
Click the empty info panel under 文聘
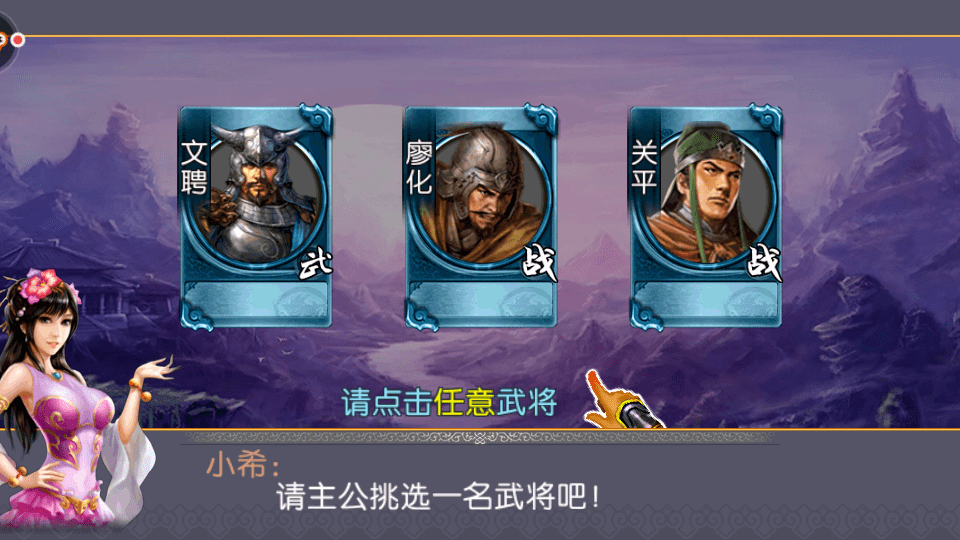(256, 301)
